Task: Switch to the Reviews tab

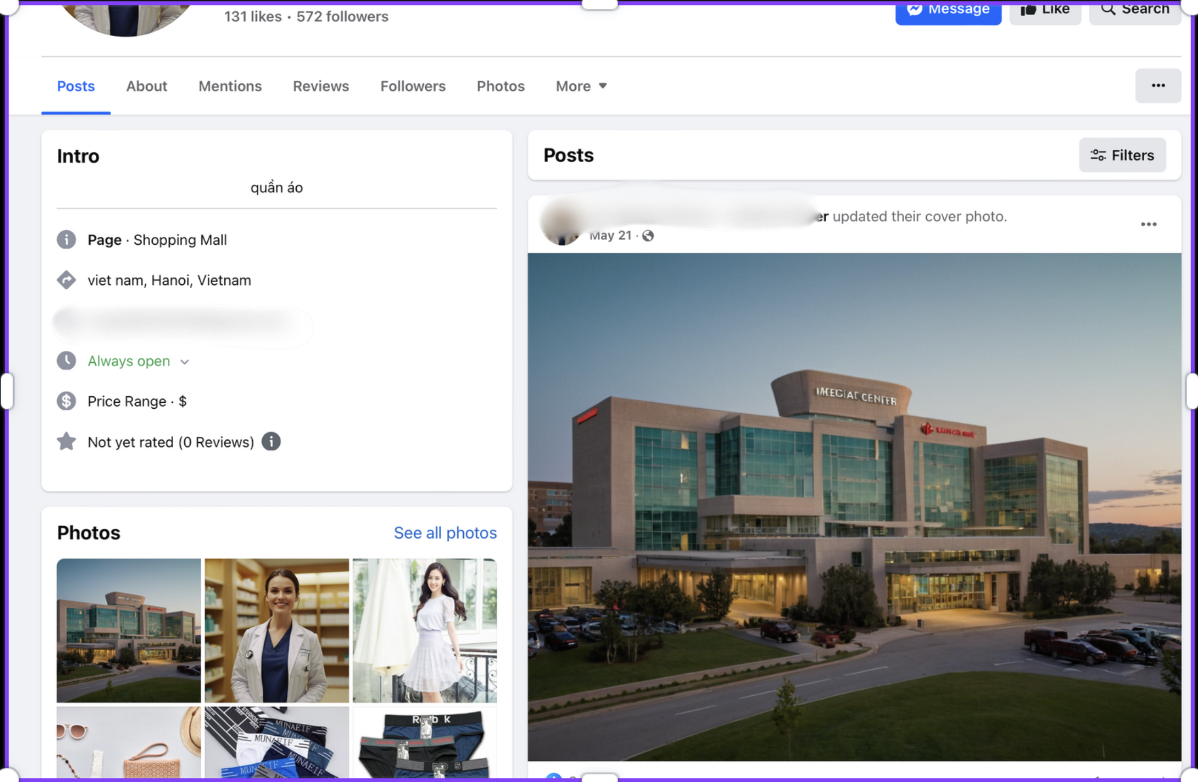Action: click(x=321, y=86)
